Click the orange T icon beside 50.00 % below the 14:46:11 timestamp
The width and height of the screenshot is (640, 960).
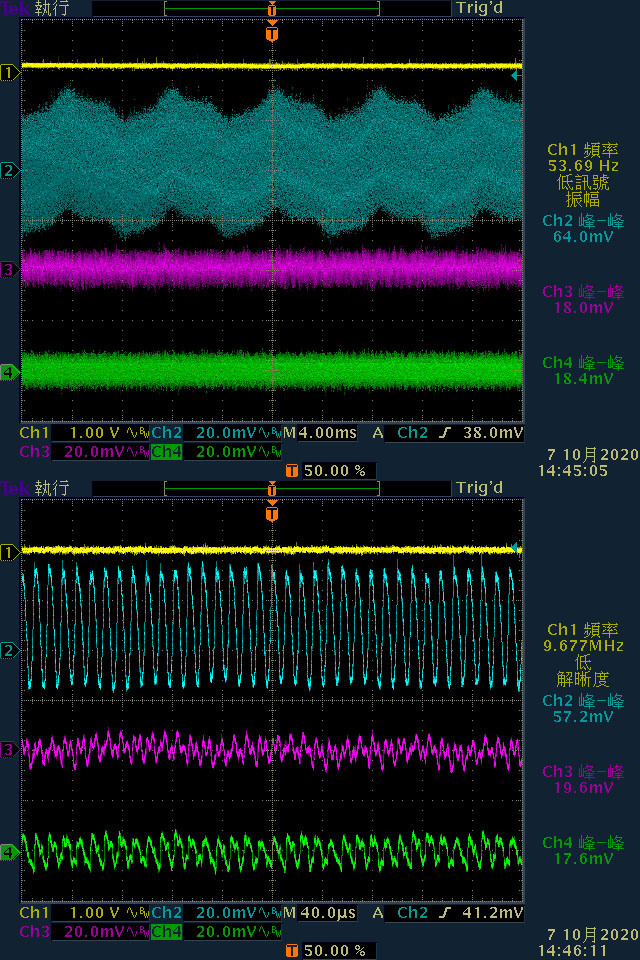click(292, 951)
